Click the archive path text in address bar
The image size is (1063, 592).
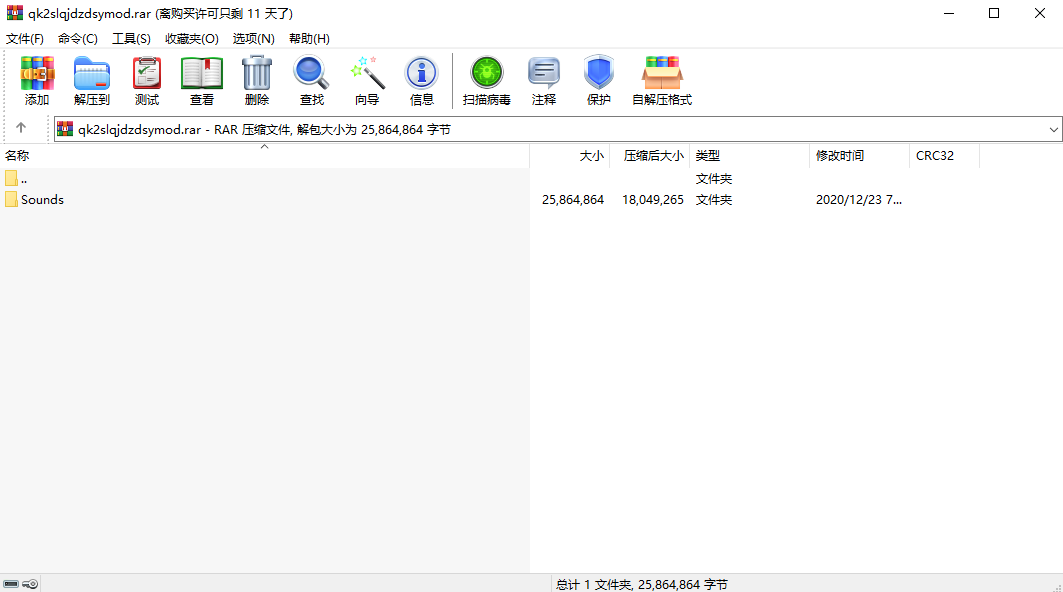pos(264,130)
